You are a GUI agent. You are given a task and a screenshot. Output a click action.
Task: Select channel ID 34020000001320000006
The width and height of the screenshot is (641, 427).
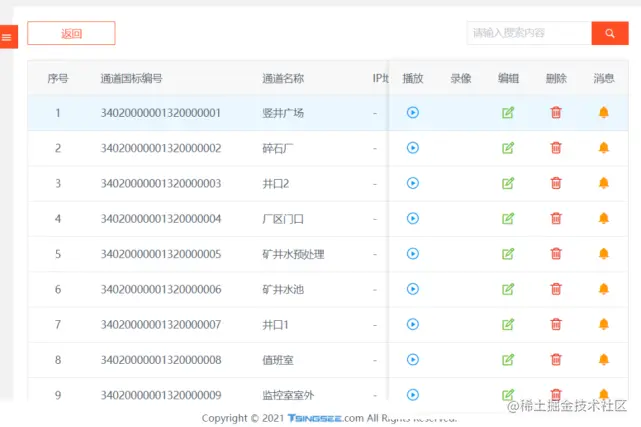[161, 289]
